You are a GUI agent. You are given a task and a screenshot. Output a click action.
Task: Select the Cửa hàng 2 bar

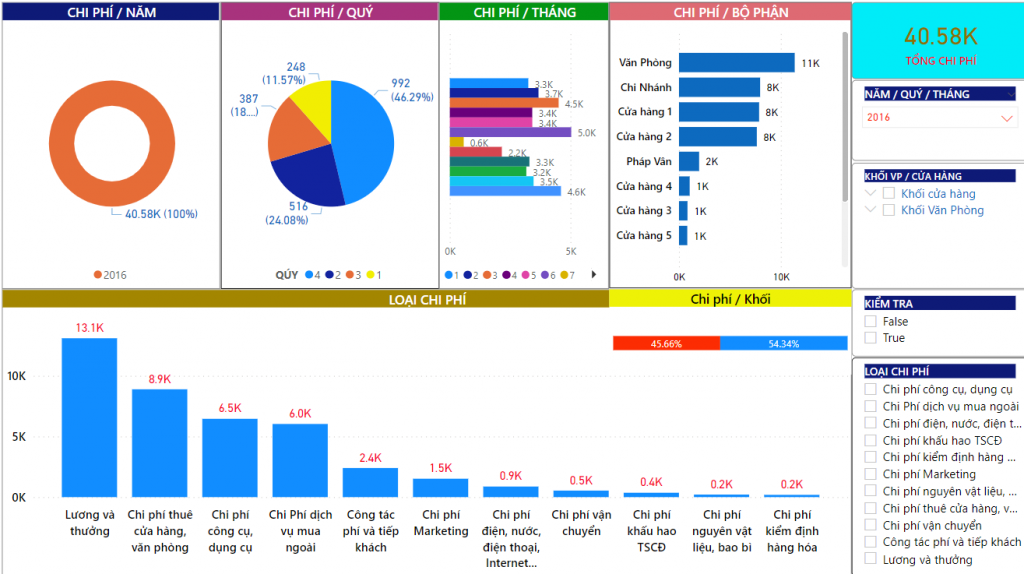[x=718, y=136]
